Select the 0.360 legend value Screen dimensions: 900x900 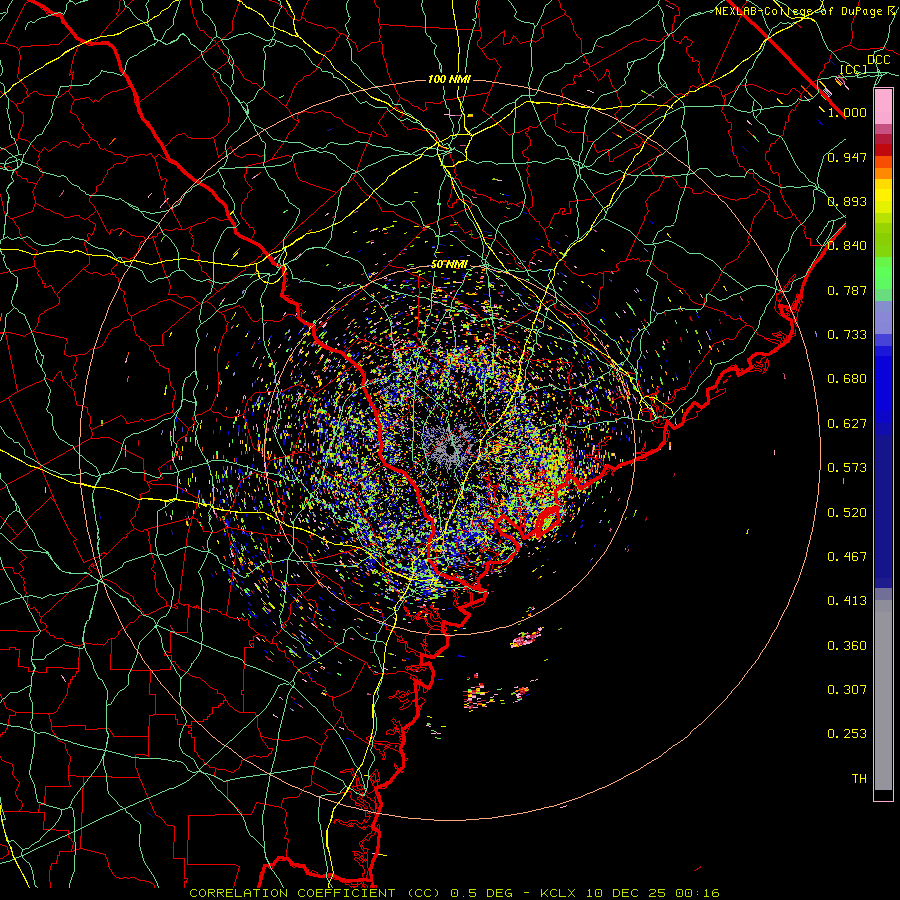[847, 646]
